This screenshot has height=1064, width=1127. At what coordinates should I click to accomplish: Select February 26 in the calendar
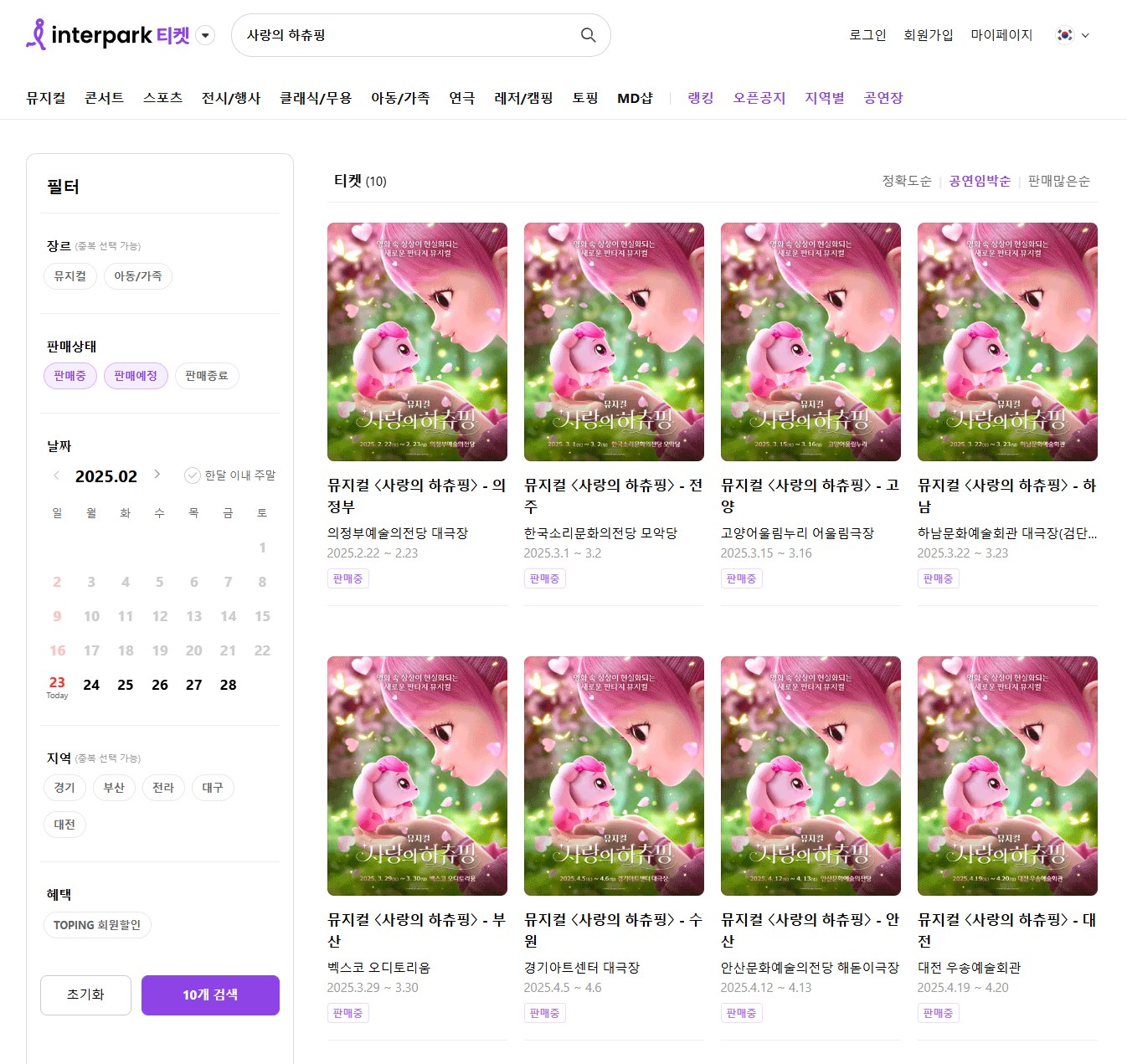point(160,685)
